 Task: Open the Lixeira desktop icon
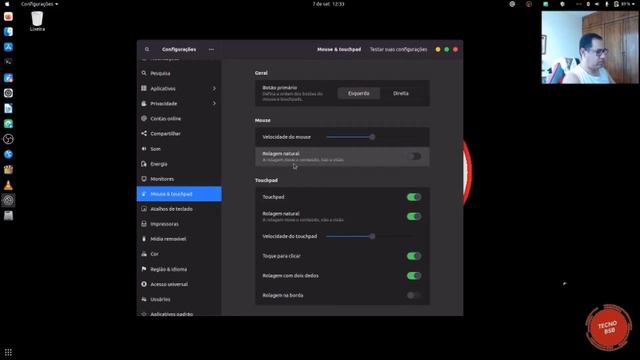(37, 21)
